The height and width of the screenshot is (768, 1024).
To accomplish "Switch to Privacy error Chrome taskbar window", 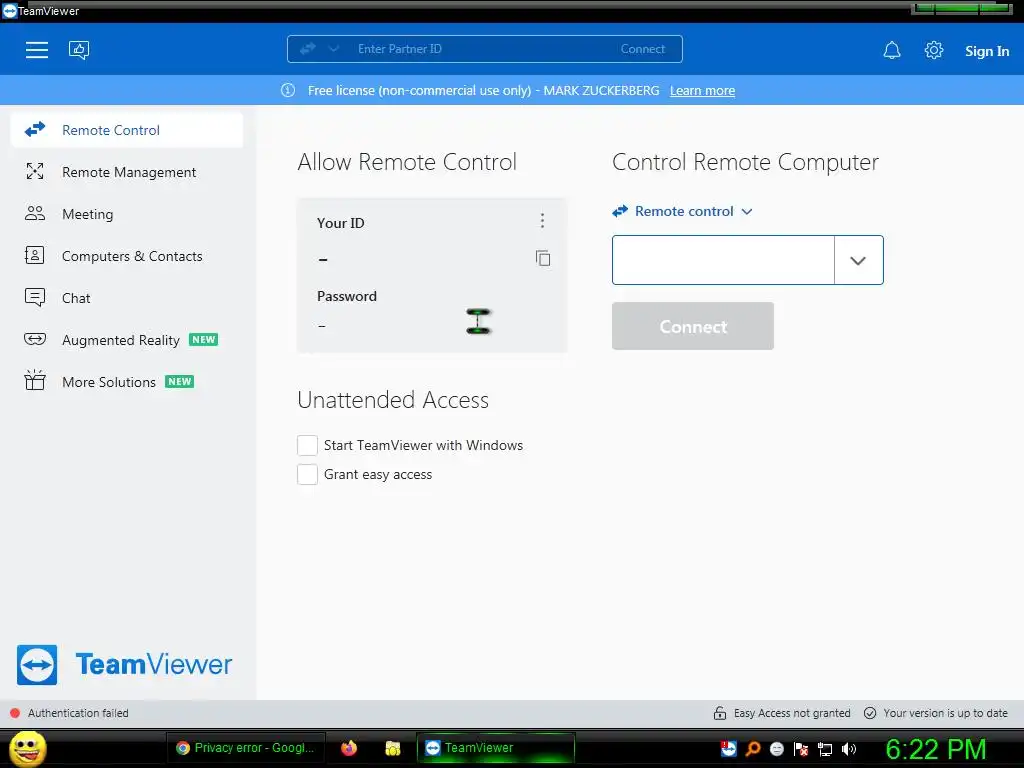I will point(246,748).
